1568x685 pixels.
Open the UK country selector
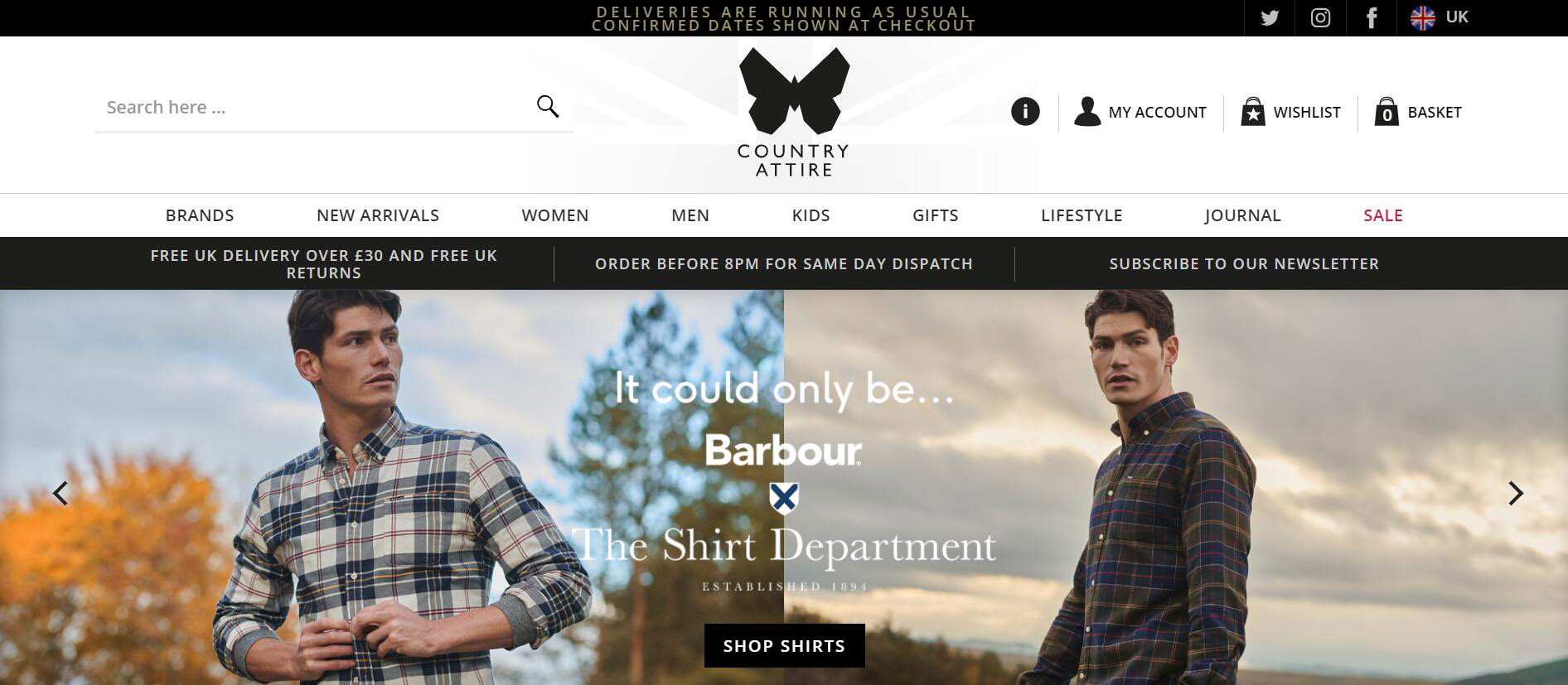[x=1440, y=17]
